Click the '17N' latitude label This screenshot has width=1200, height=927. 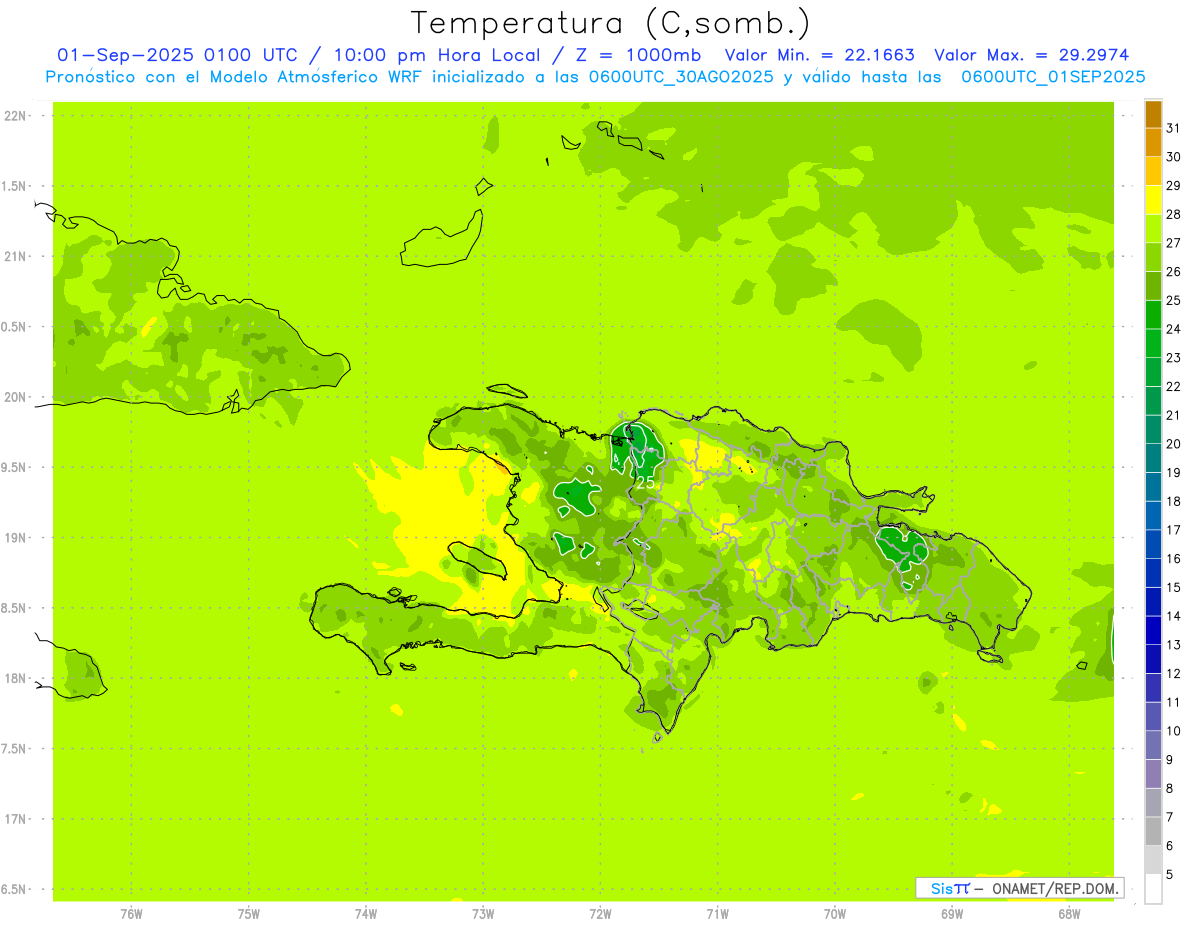(15, 819)
